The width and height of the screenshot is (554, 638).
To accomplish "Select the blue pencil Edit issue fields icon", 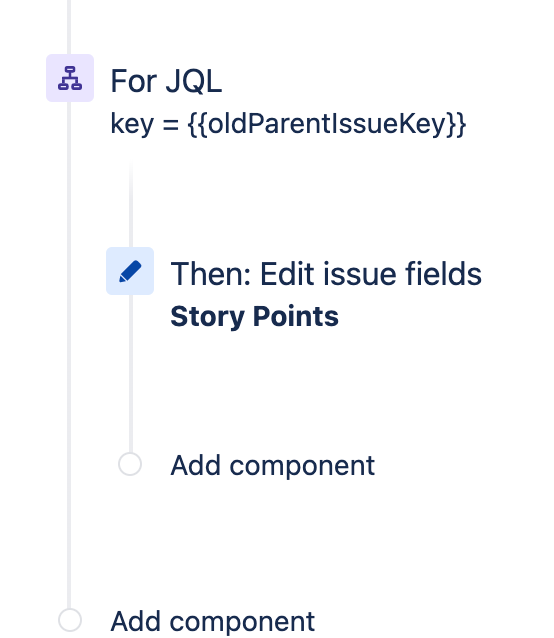I will [130, 271].
